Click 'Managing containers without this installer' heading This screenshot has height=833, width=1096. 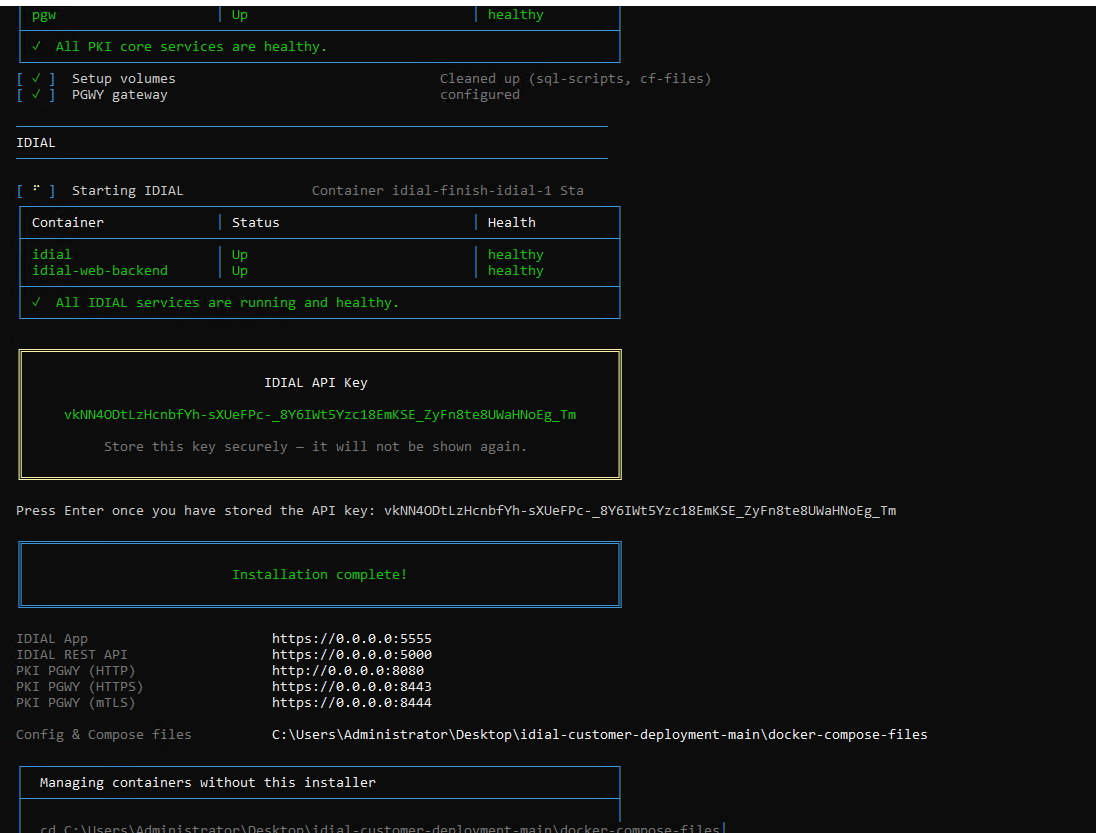[208, 783]
